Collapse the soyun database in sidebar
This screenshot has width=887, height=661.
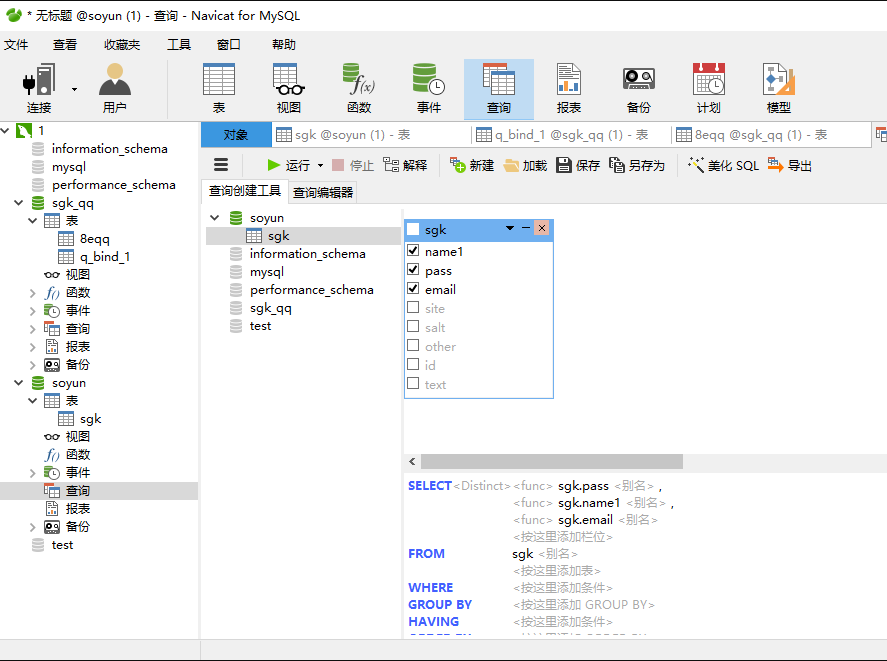click(x=19, y=383)
